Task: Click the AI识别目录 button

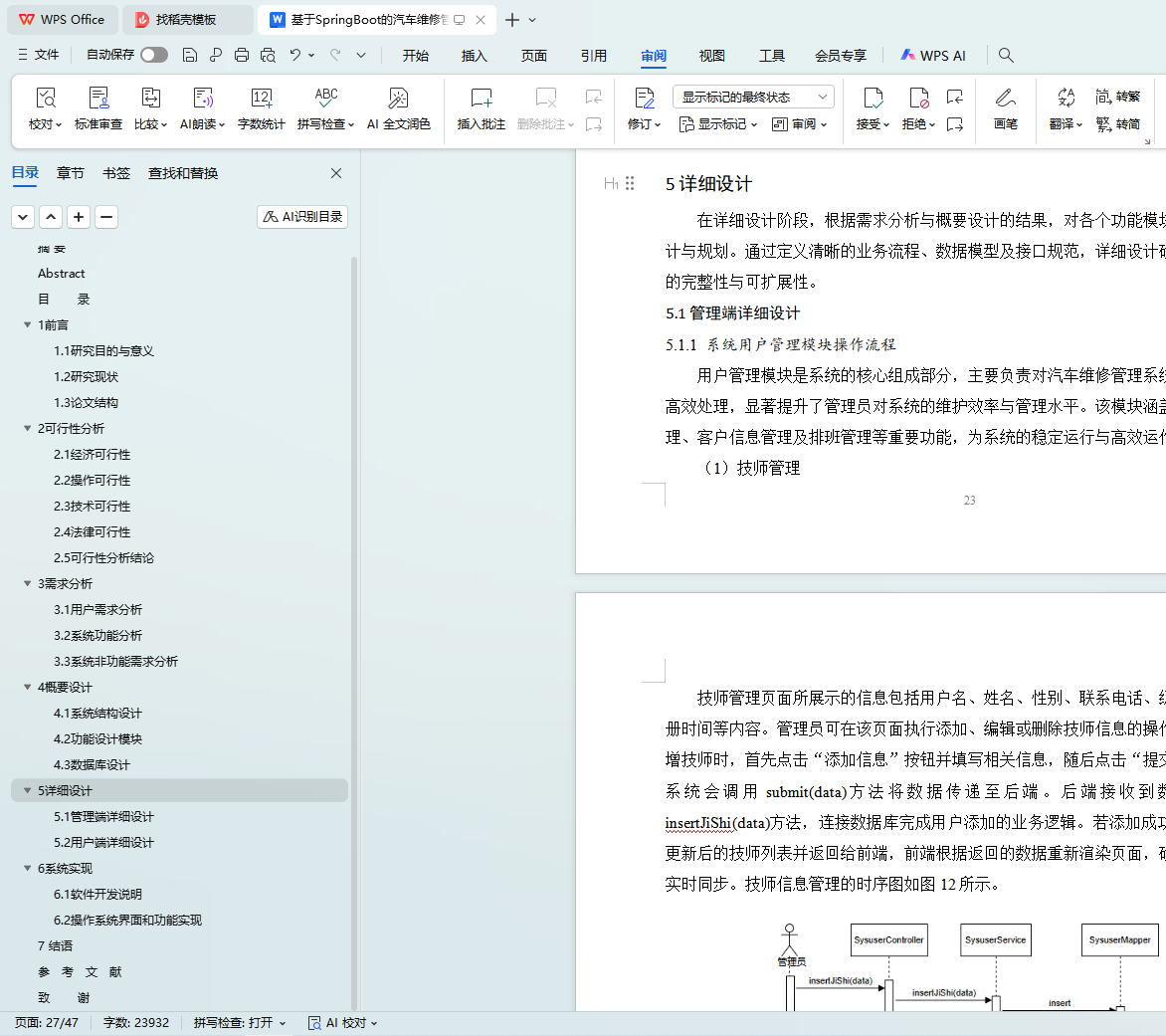Action: (x=302, y=217)
